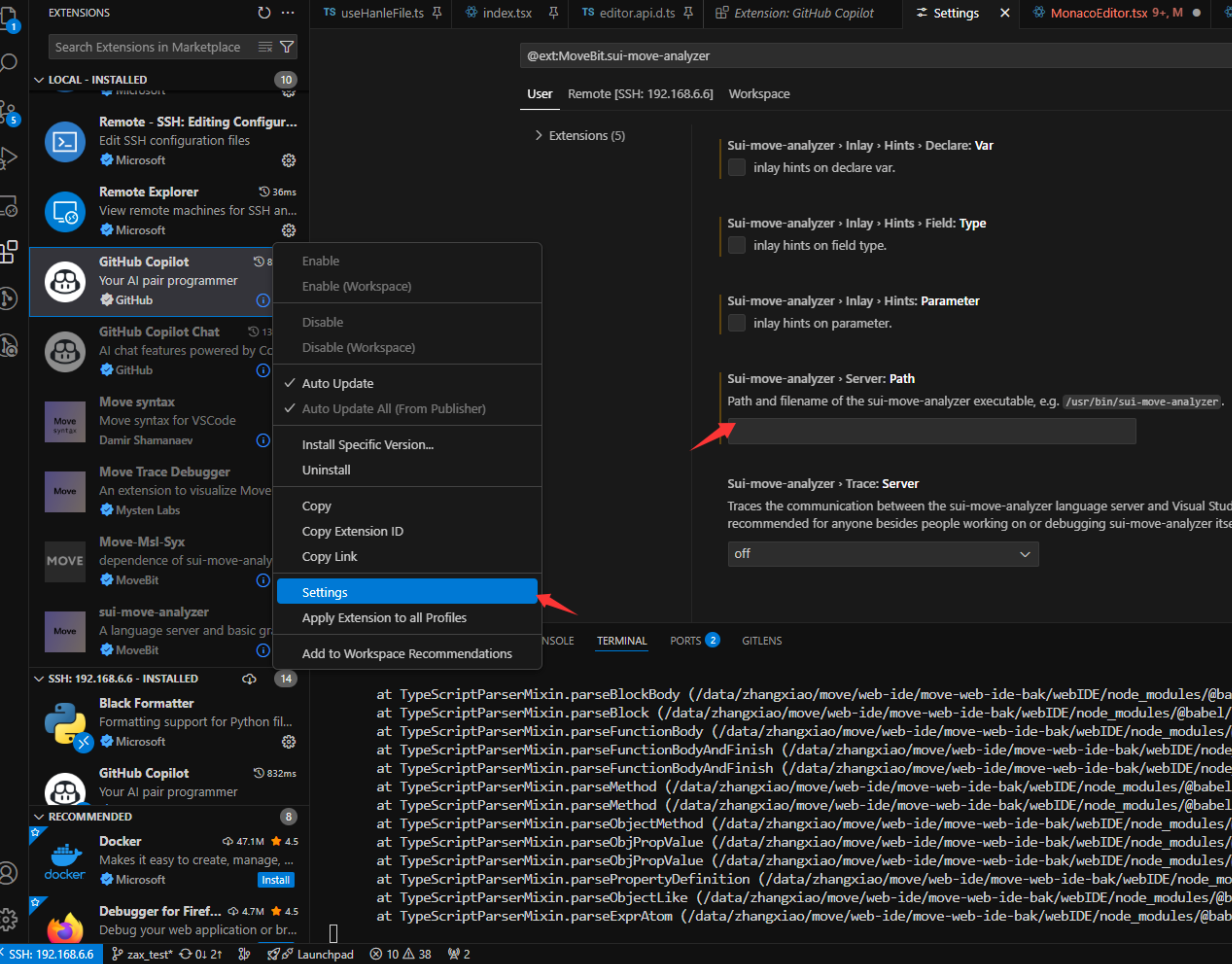The image size is (1232, 964).
Task: Switch to the useHanleFile.ts editor tab
Action: (381, 13)
